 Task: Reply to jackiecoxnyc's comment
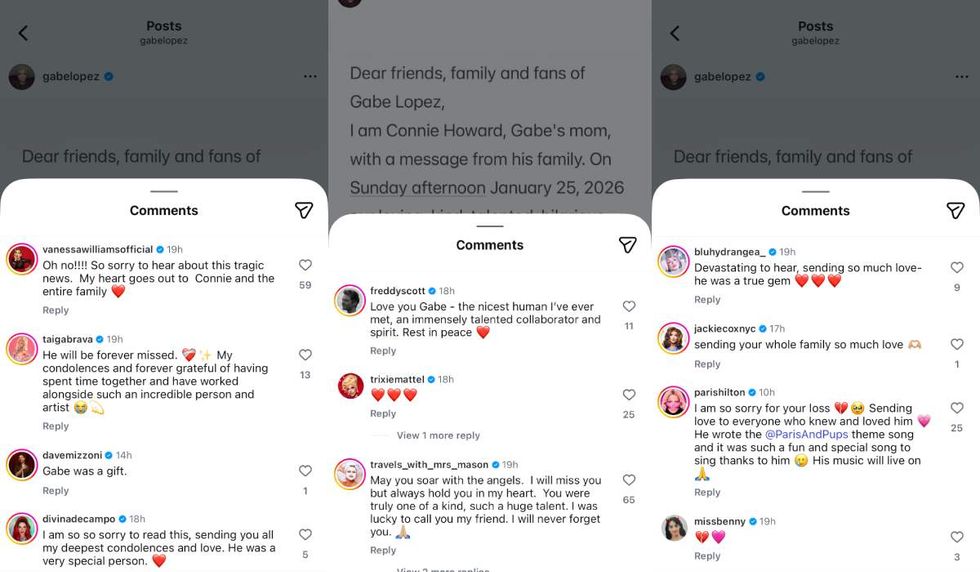(x=707, y=364)
